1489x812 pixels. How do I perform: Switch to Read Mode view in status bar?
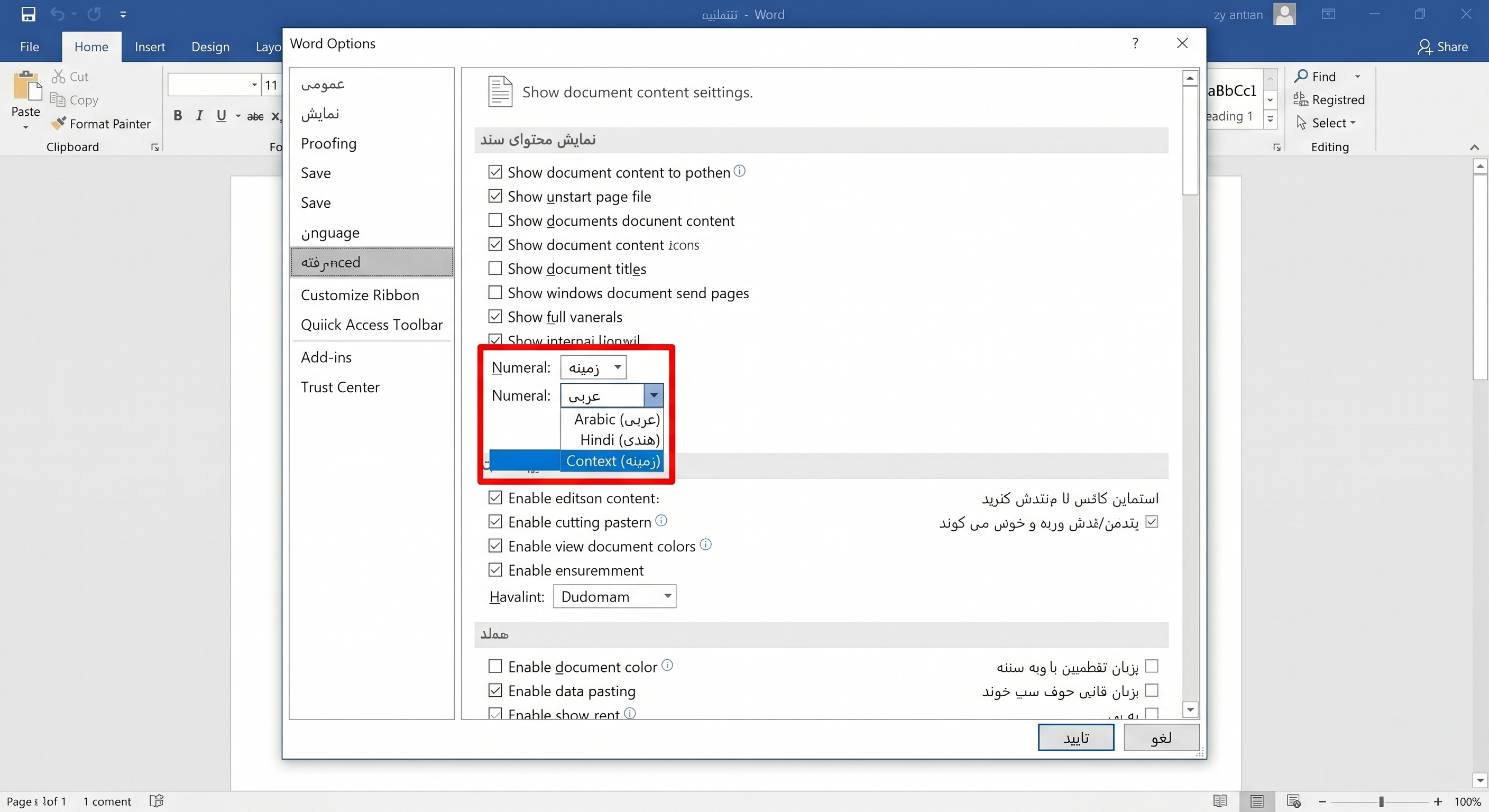pyautogui.click(x=1220, y=801)
